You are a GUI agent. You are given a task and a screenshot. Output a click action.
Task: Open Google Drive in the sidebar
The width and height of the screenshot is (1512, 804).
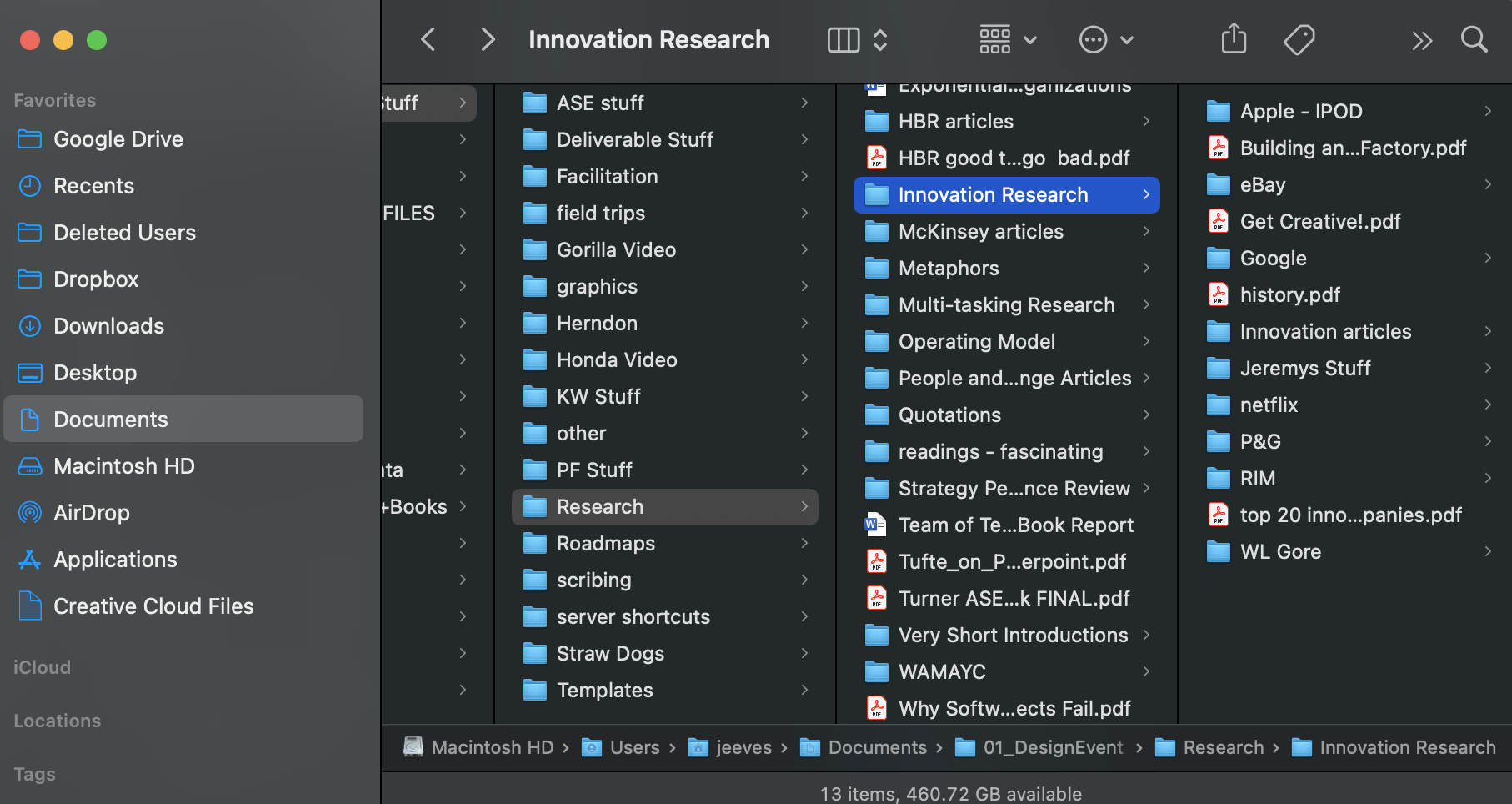coord(183,139)
